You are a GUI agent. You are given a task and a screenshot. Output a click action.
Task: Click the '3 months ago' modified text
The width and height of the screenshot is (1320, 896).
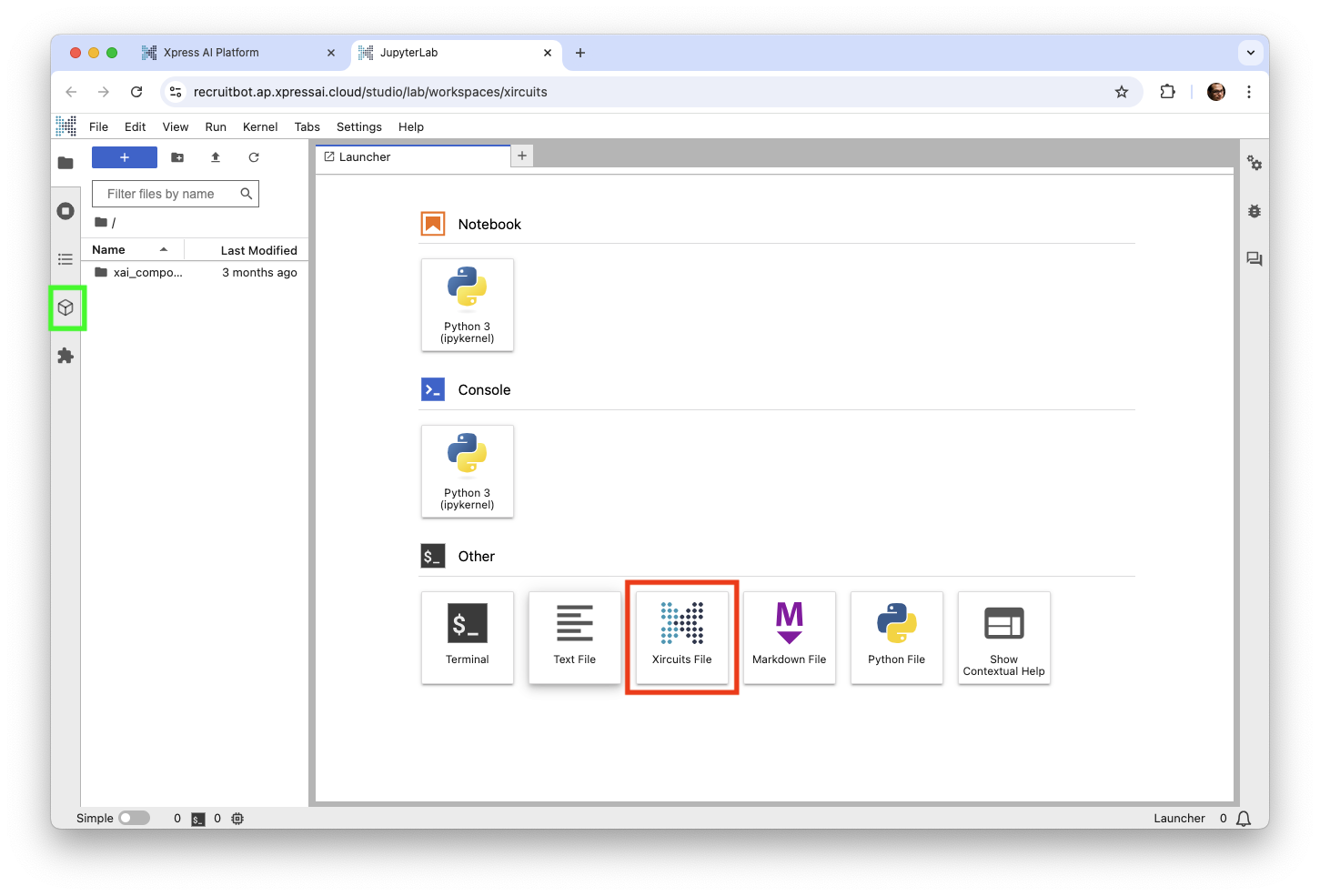click(x=259, y=272)
